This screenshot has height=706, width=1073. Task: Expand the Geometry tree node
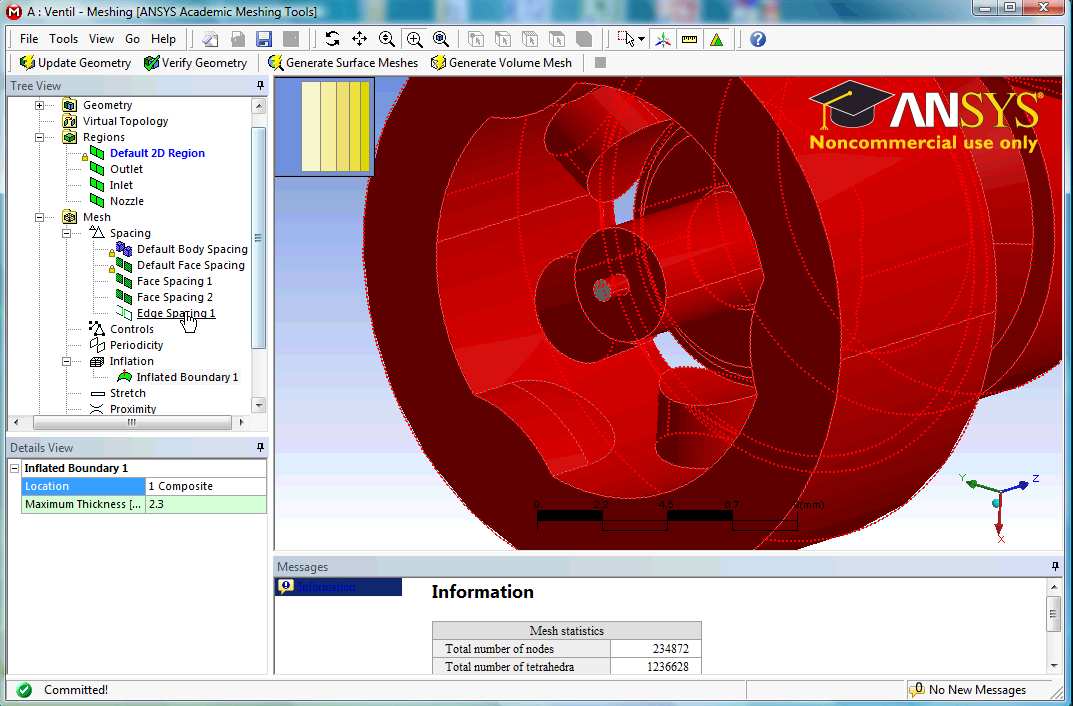pyautogui.click(x=40, y=105)
